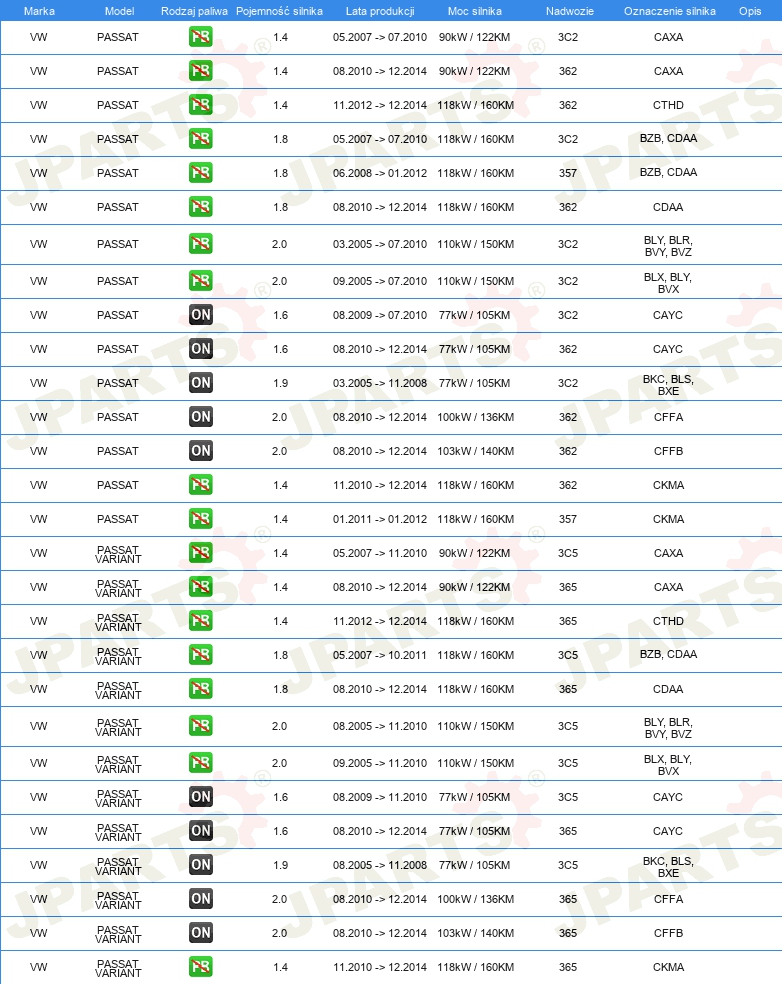Click petrol icon for Passat Variant CTHD row
The image size is (782, 984).
pyautogui.click(x=201, y=621)
